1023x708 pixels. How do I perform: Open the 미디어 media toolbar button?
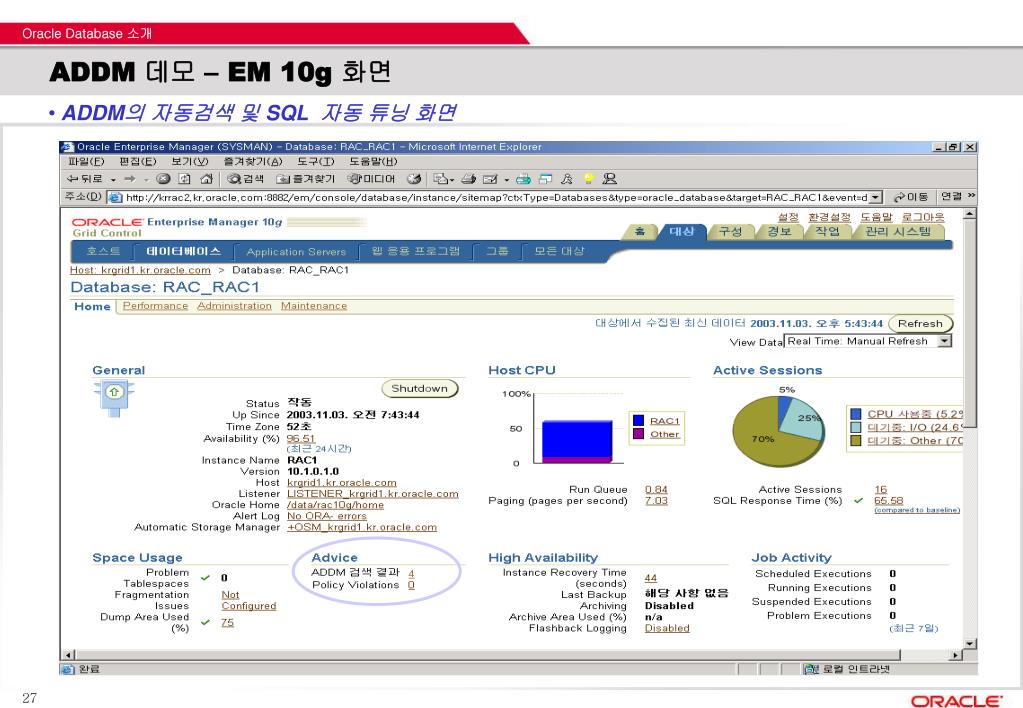pyautogui.click(x=371, y=179)
